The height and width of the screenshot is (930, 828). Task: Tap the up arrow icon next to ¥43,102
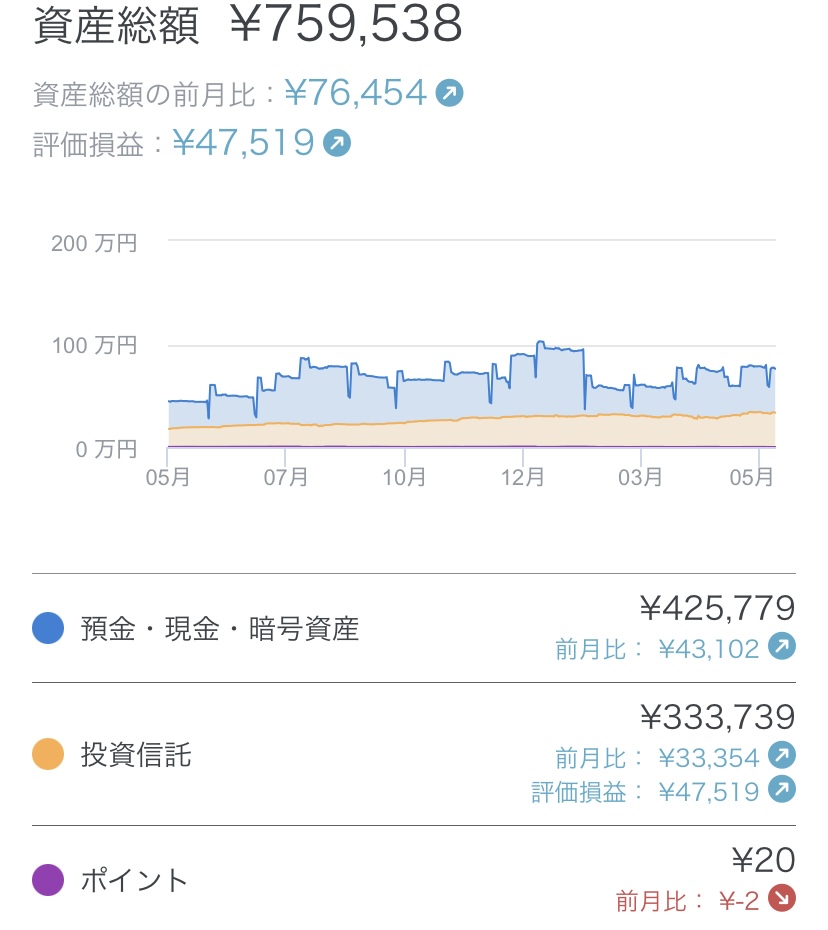[781, 648]
